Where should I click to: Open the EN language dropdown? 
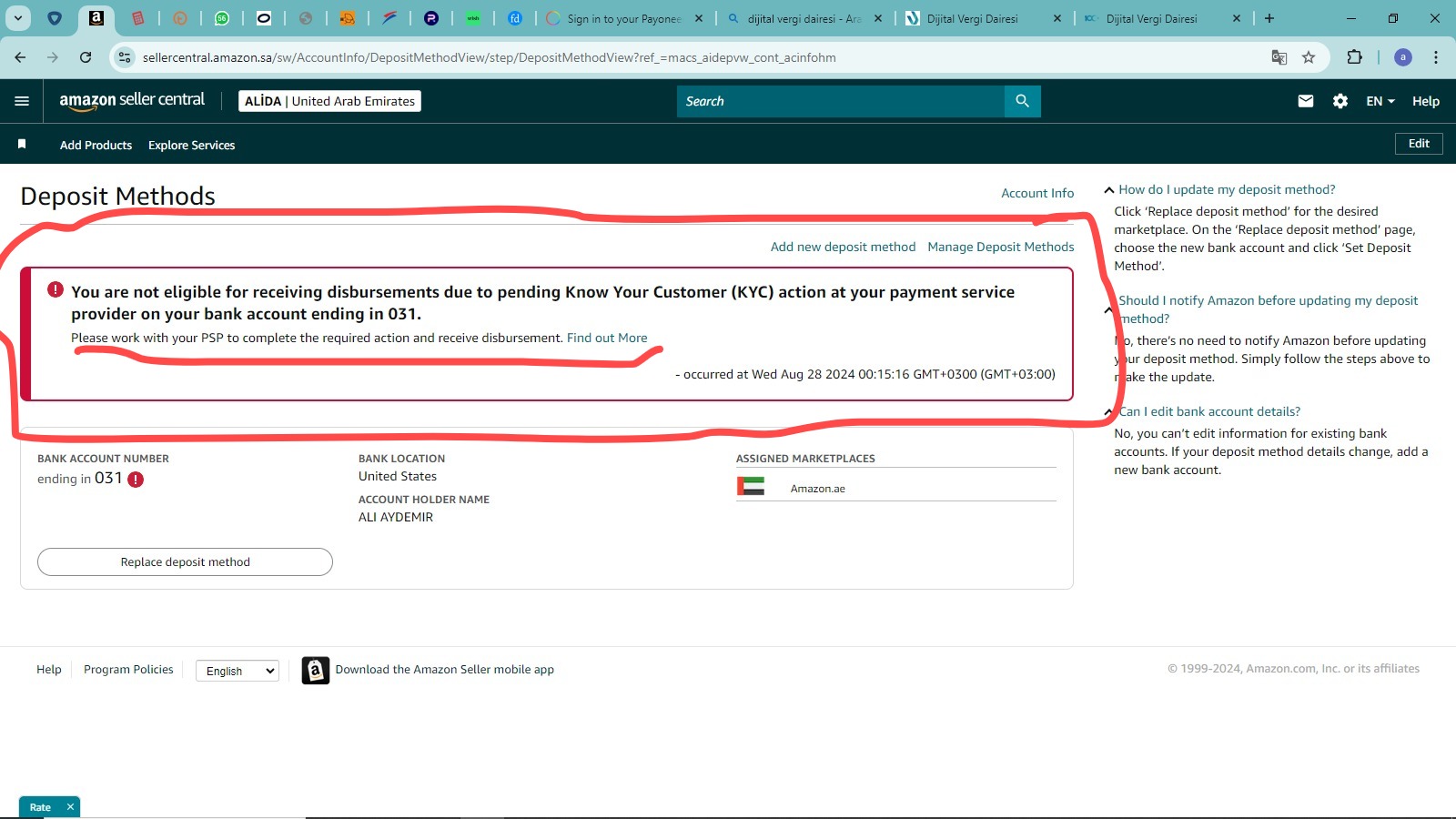[x=1380, y=101]
